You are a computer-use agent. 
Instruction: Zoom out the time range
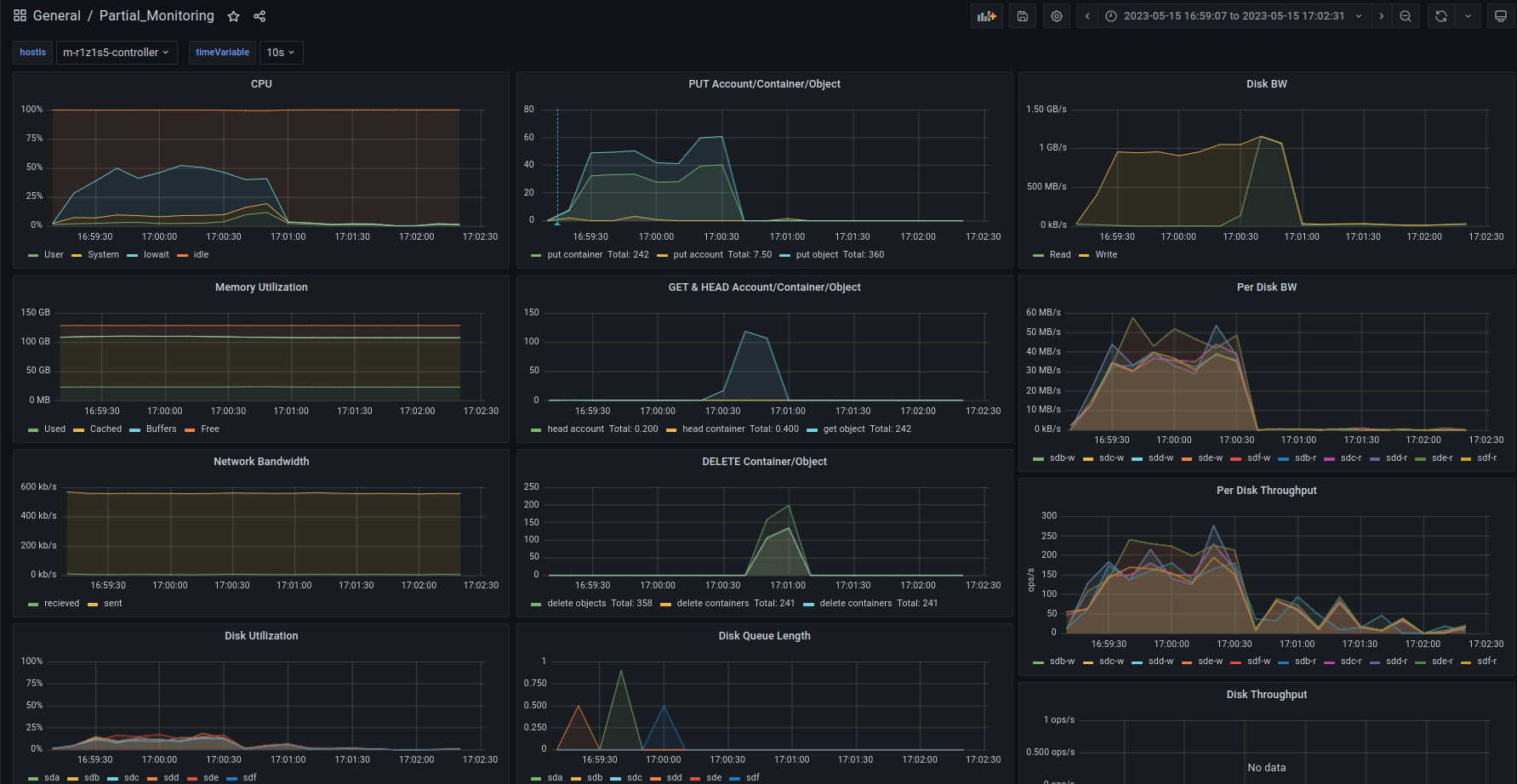click(x=1406, y=16)
